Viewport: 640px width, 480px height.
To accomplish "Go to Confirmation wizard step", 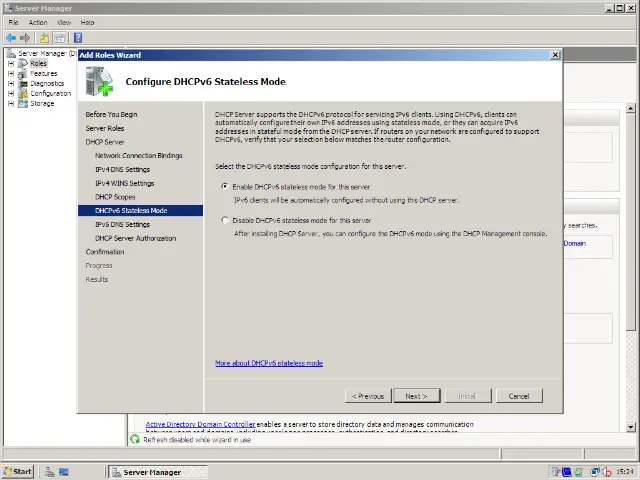I will [x=105, y=252].
